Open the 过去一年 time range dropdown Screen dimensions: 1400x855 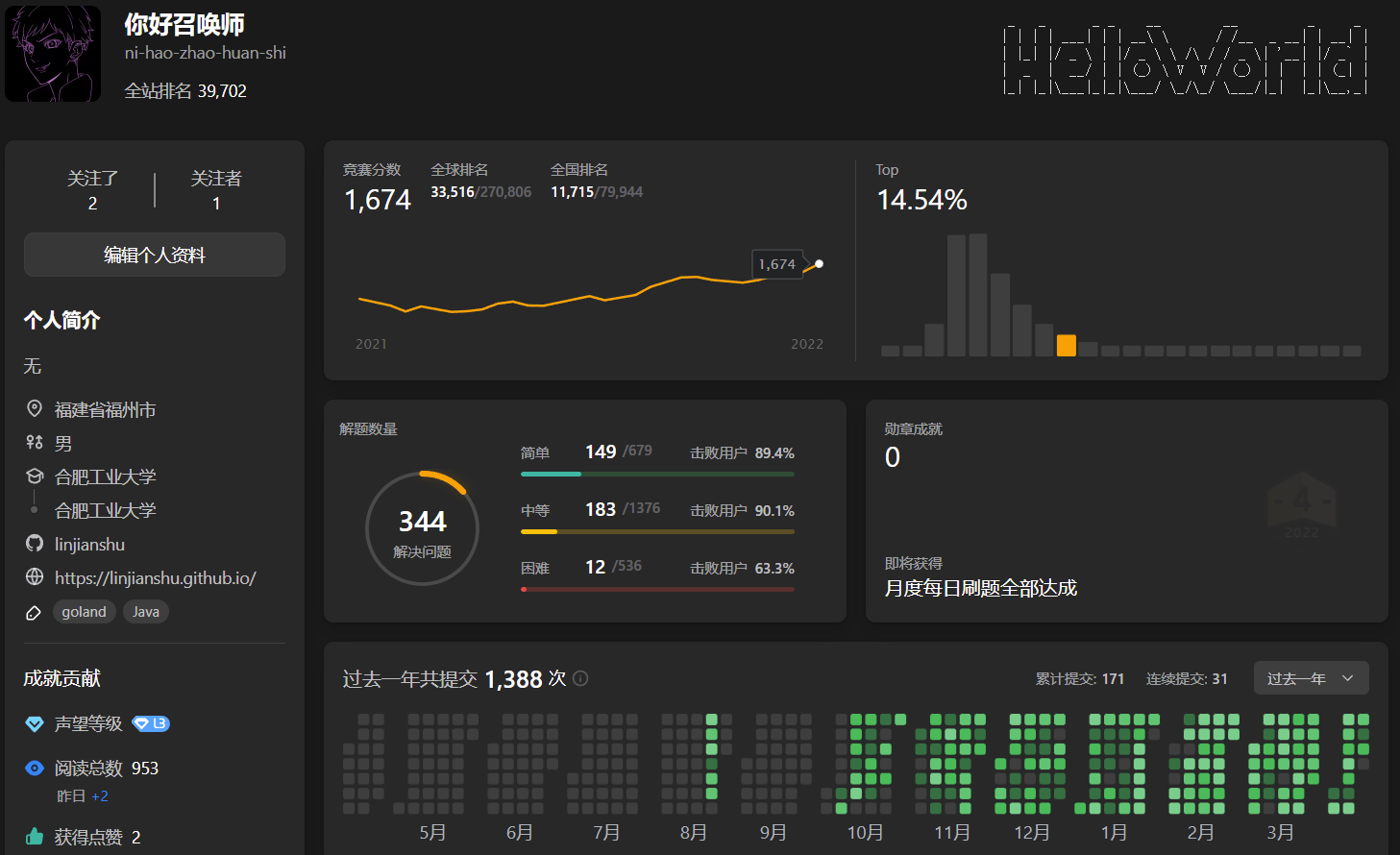1311,678
